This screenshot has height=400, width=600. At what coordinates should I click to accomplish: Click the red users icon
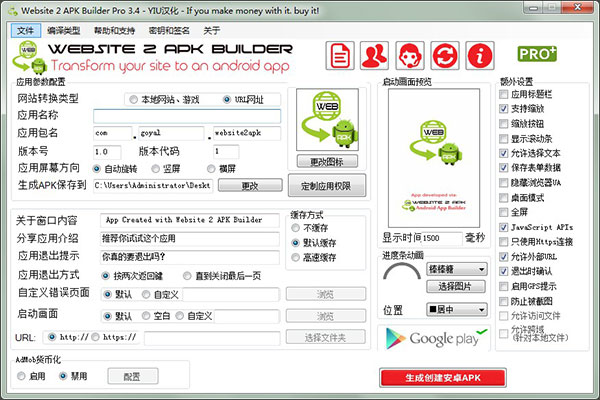pos(374,56)
